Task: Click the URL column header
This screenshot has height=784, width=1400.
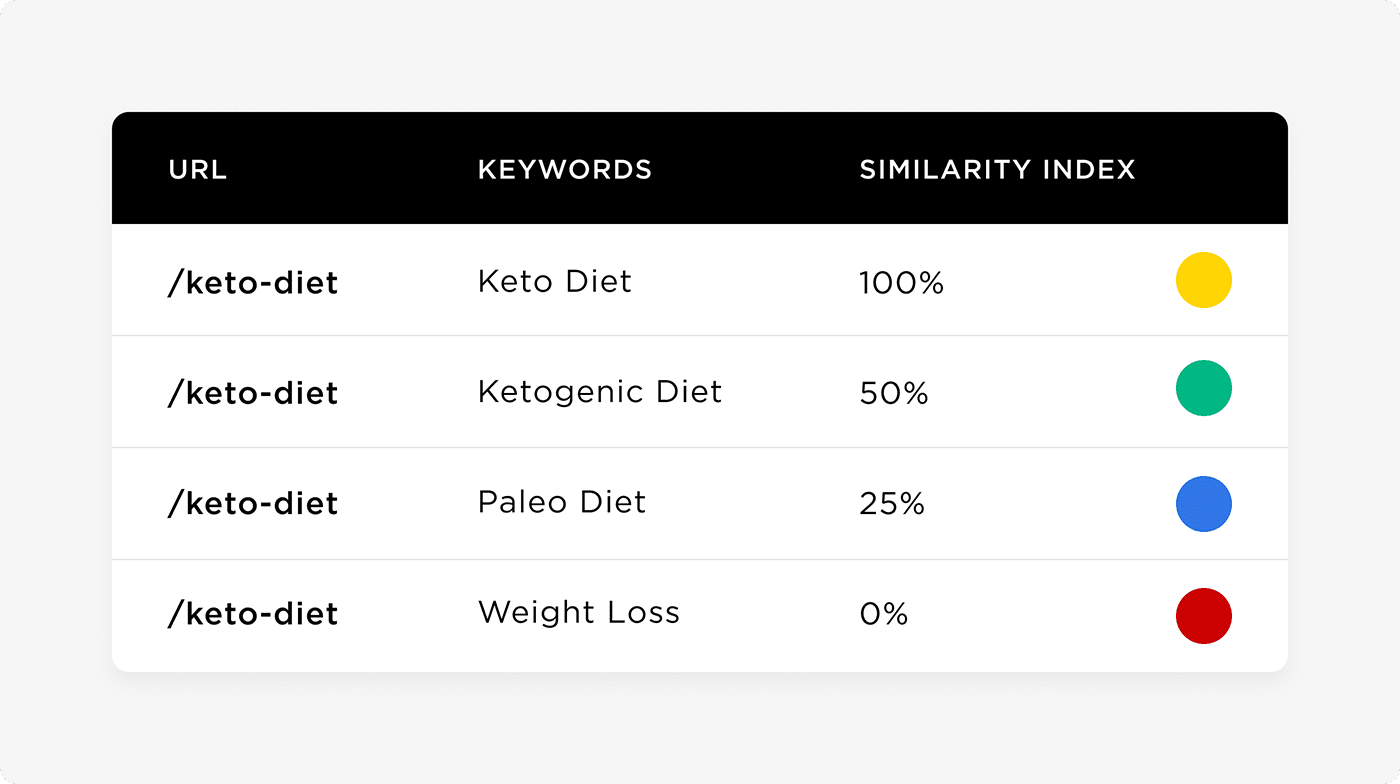Action: point(198,170)
